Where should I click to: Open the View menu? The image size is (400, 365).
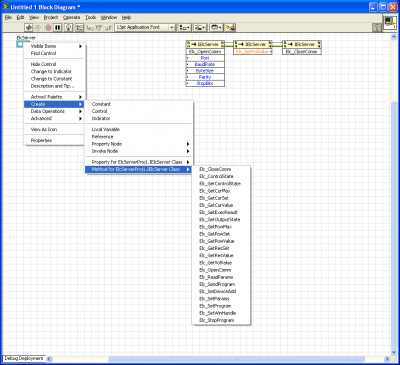(x=34, y=17)
